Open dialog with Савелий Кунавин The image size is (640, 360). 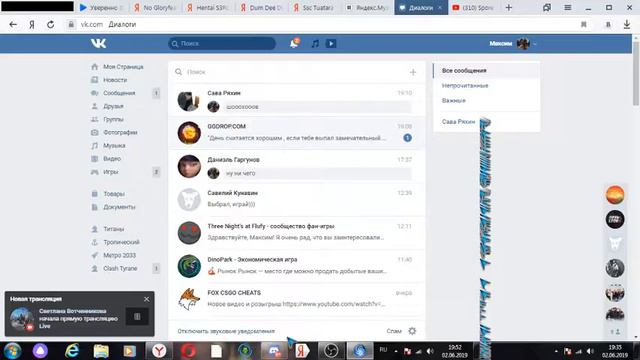point(296,199)
